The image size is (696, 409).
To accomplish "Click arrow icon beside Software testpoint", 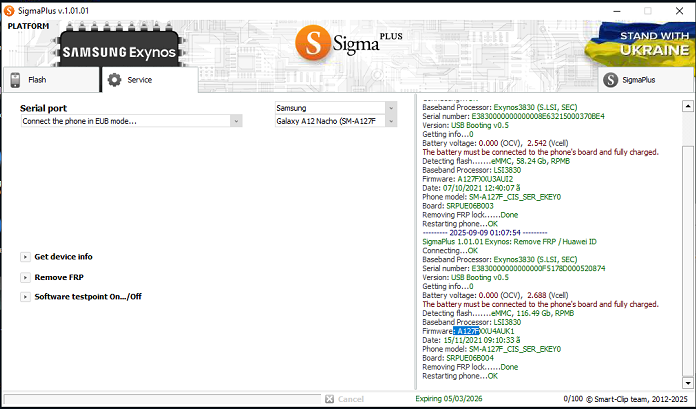I will pyautogui.click(x=25, y=297).
